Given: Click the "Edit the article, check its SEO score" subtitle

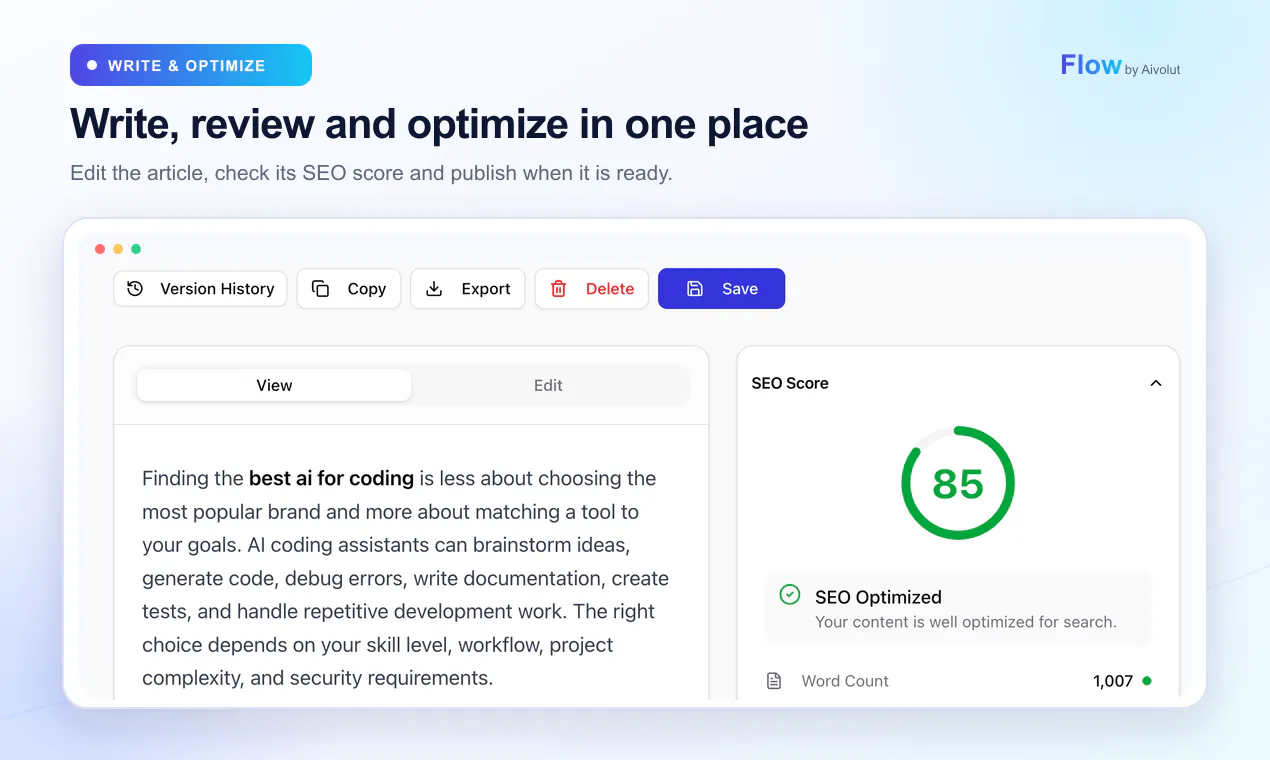Looking at the screenshot, I should pos(371,173).
